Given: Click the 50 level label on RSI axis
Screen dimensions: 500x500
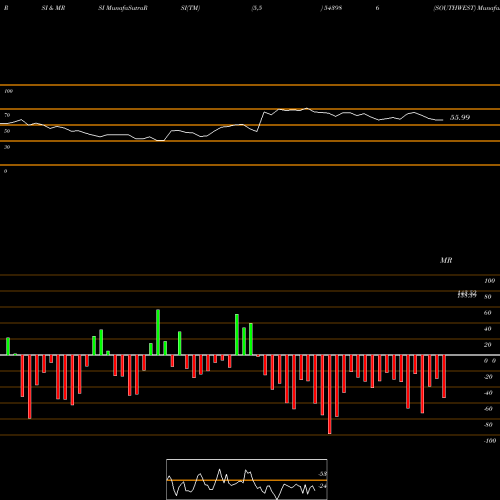Looking at the screenshot, I should (x=7, y=131).
